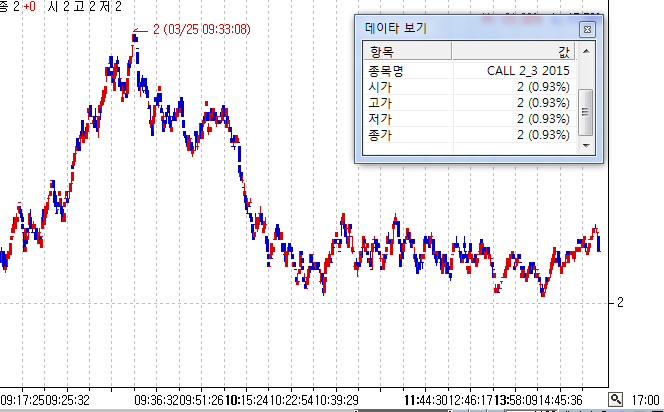Close the 데이타 보기 data panel
The image size is (664, 412).
[x=587, y=29]
